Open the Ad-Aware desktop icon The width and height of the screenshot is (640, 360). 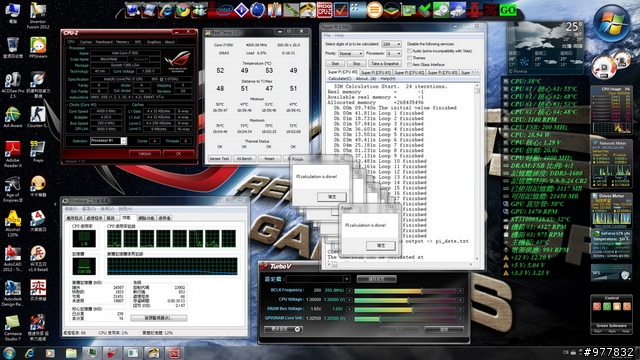click(x=13, y=117)
